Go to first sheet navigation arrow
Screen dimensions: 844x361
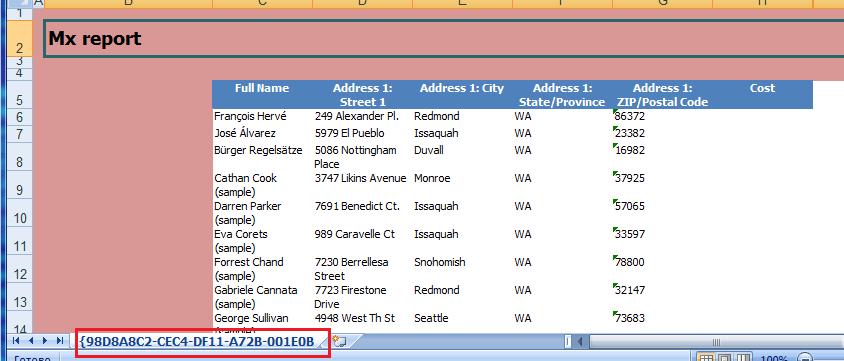click(16, 341)
